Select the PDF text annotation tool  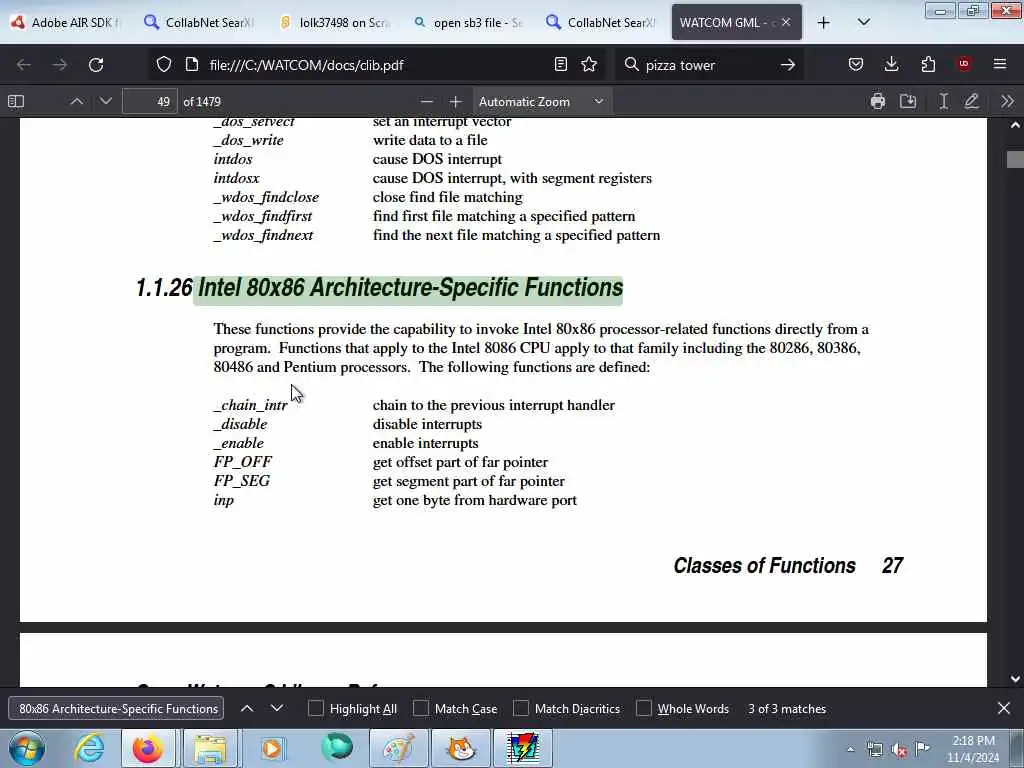944,101
